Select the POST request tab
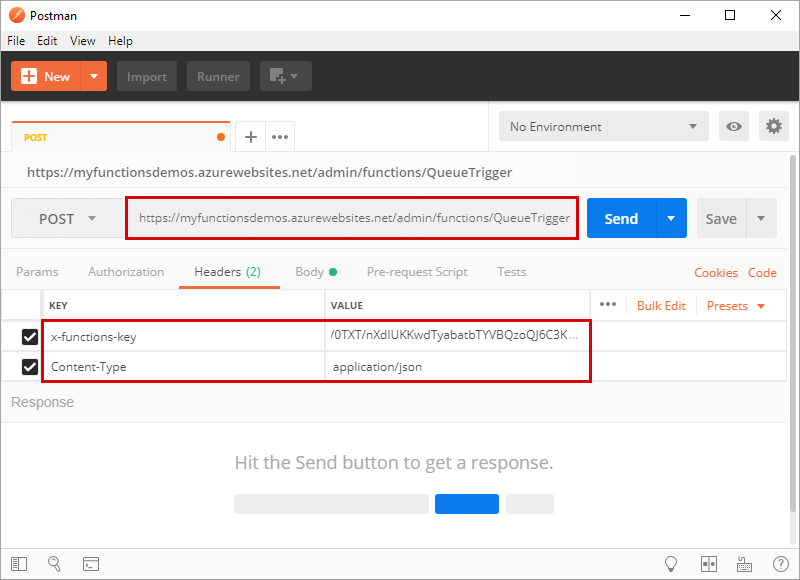The width and height of the screenshot is (800, 580). (x=121, y=137)
